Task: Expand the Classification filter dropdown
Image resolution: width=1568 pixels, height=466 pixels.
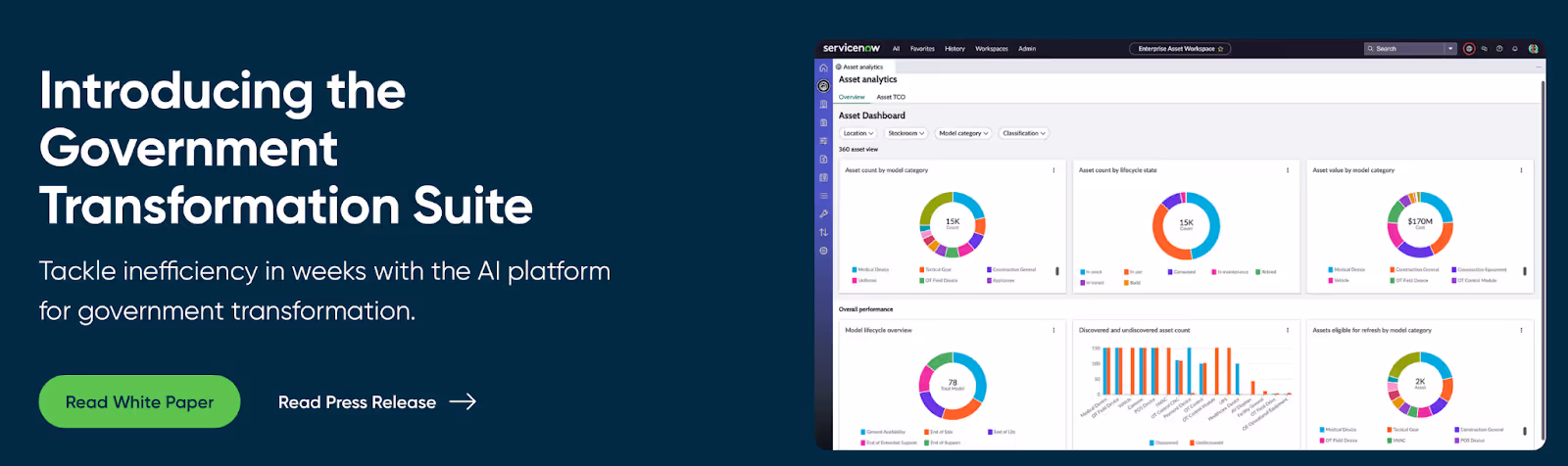Action: [1024, 133]
